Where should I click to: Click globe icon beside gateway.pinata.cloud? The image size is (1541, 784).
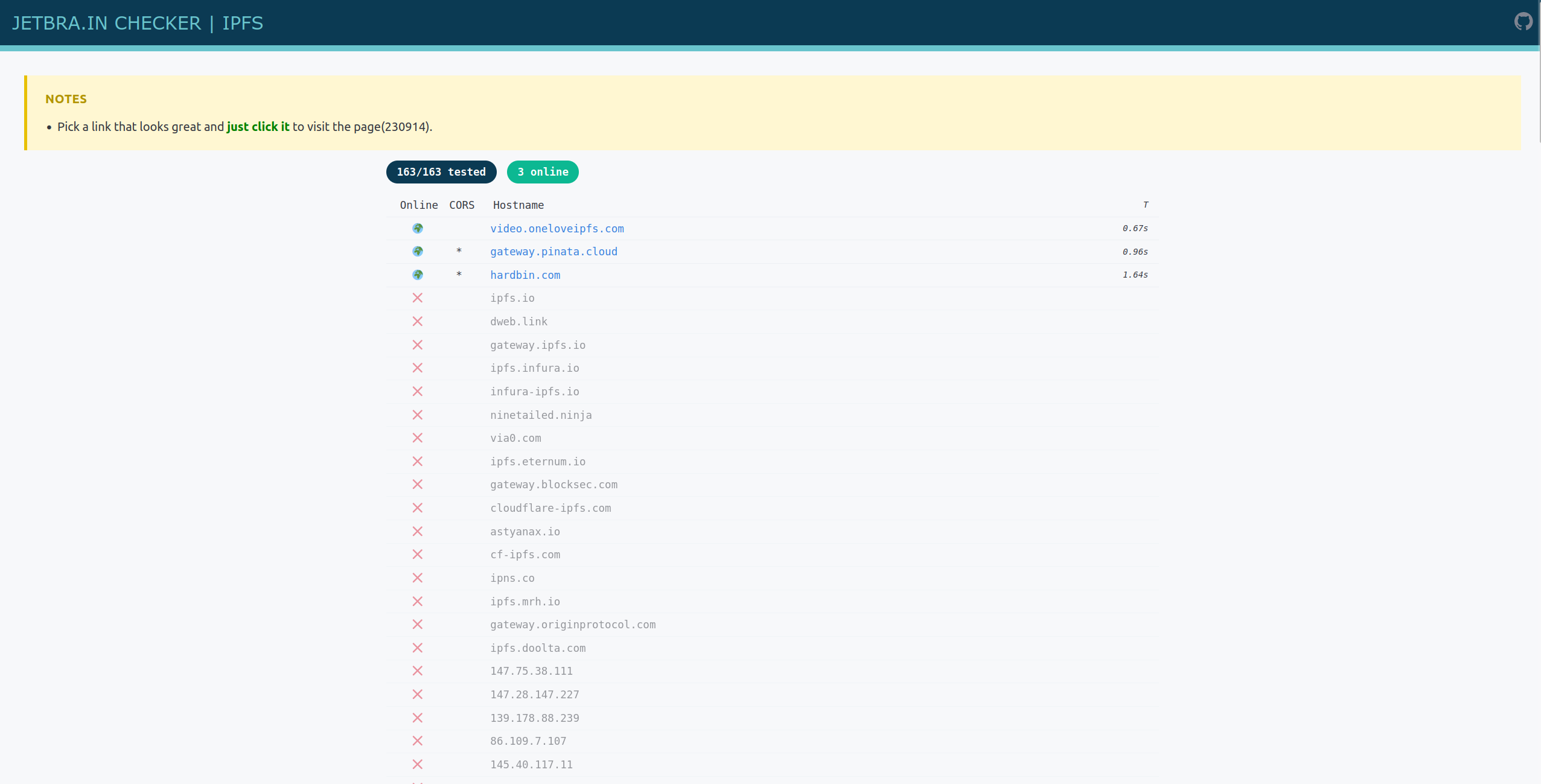pos(418,251)
